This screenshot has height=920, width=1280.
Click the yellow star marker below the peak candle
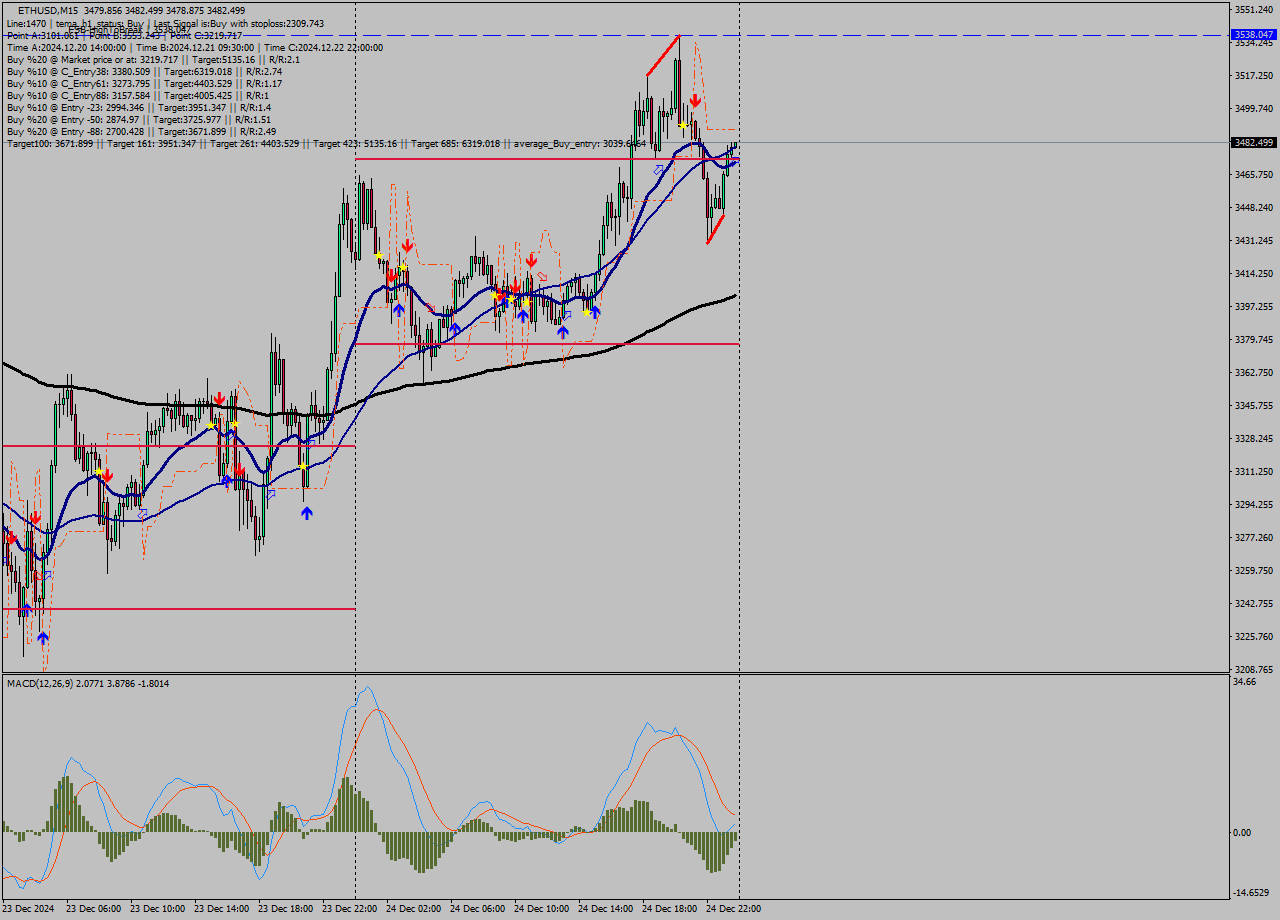pyautogui.click(x=683, y=125)
